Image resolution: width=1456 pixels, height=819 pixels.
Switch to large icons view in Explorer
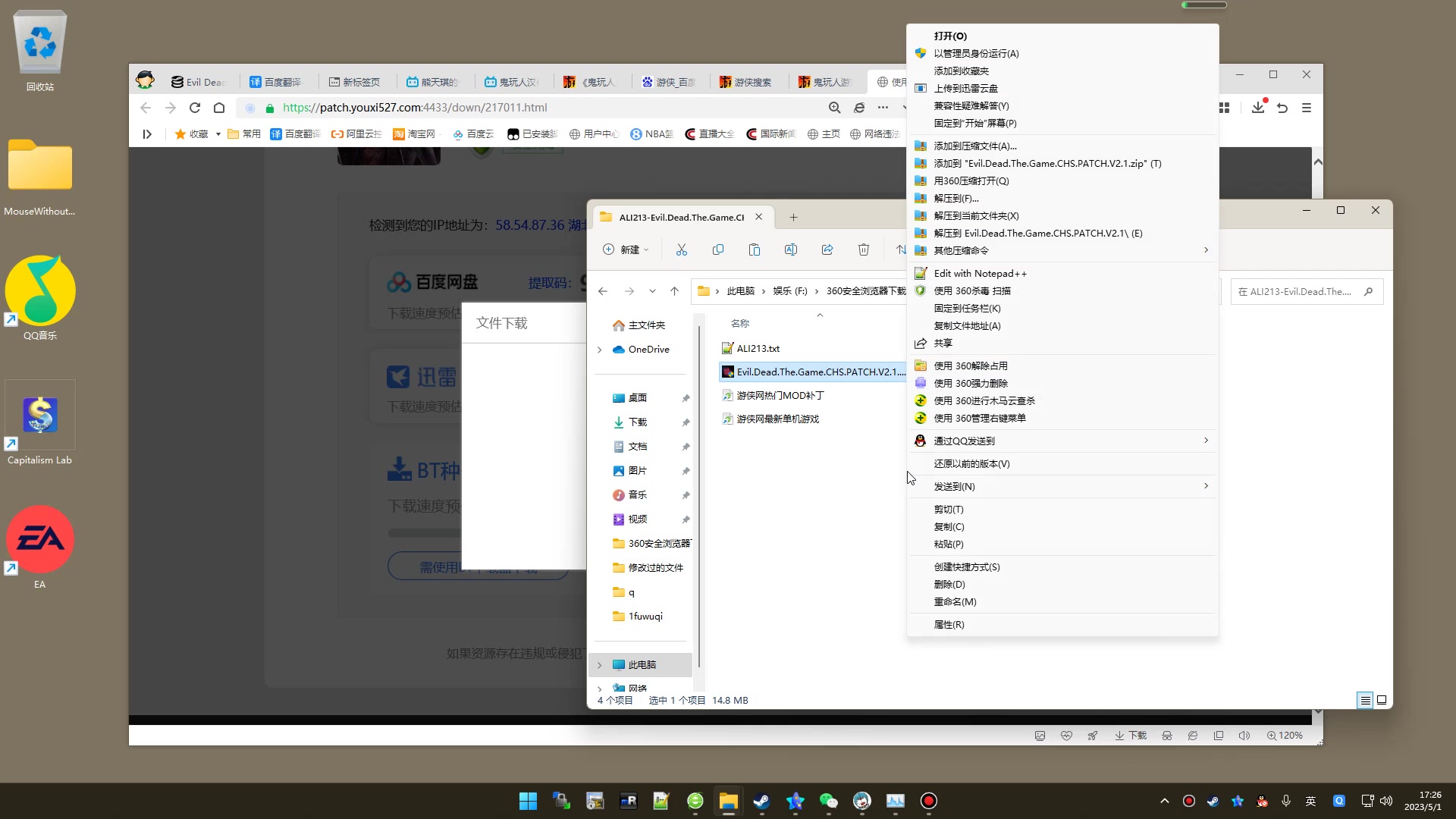1382,700
